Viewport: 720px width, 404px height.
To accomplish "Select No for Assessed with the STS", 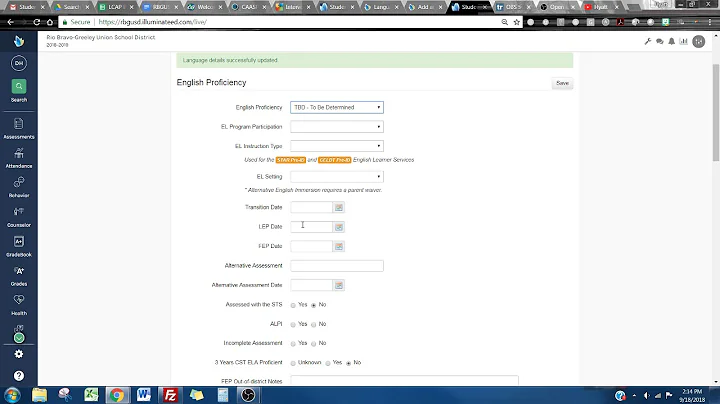I will tap(314, 305).
